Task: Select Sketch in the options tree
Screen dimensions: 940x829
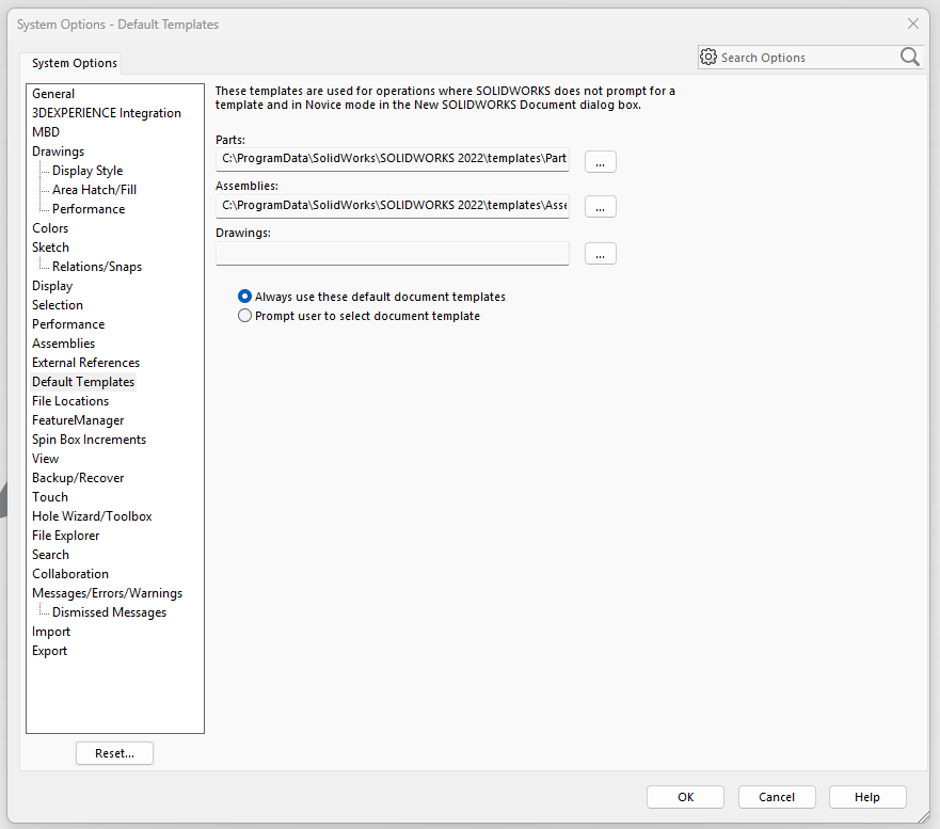Action: click(x=50, y=247)
